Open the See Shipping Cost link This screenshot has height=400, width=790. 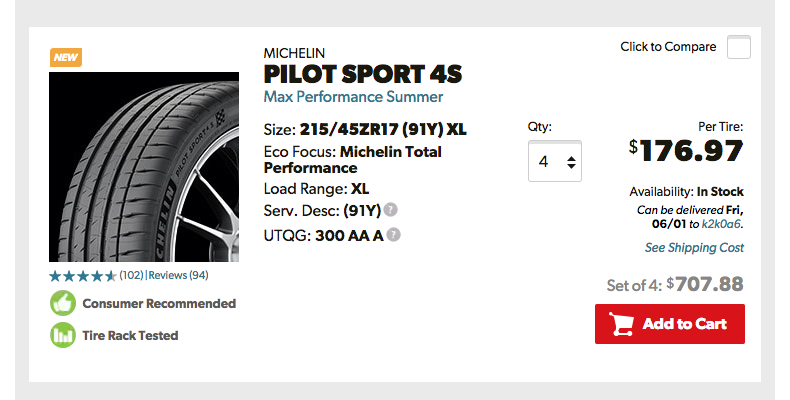[694, 248]
